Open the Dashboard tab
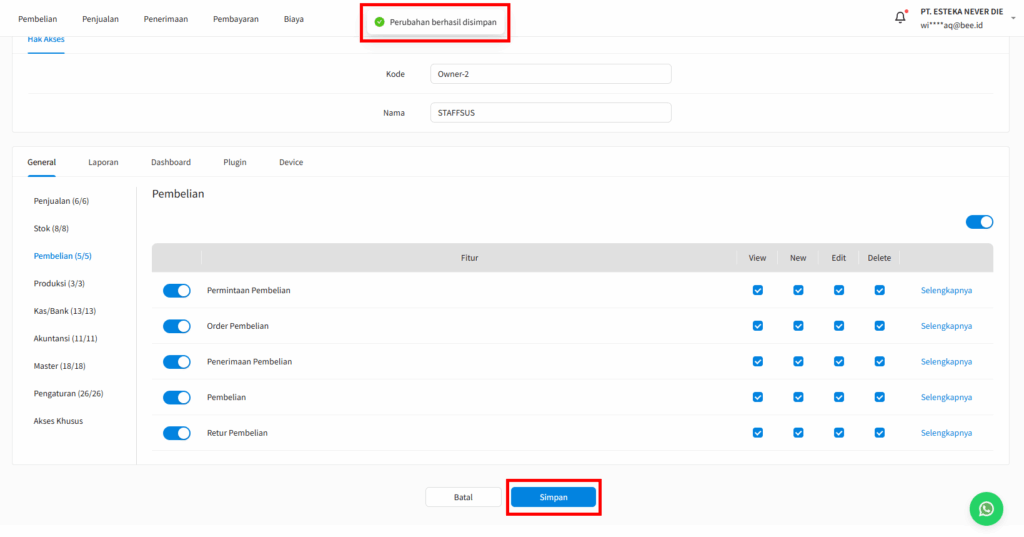This screenshot has height=537, width=1024. click(x=171, y=162)
